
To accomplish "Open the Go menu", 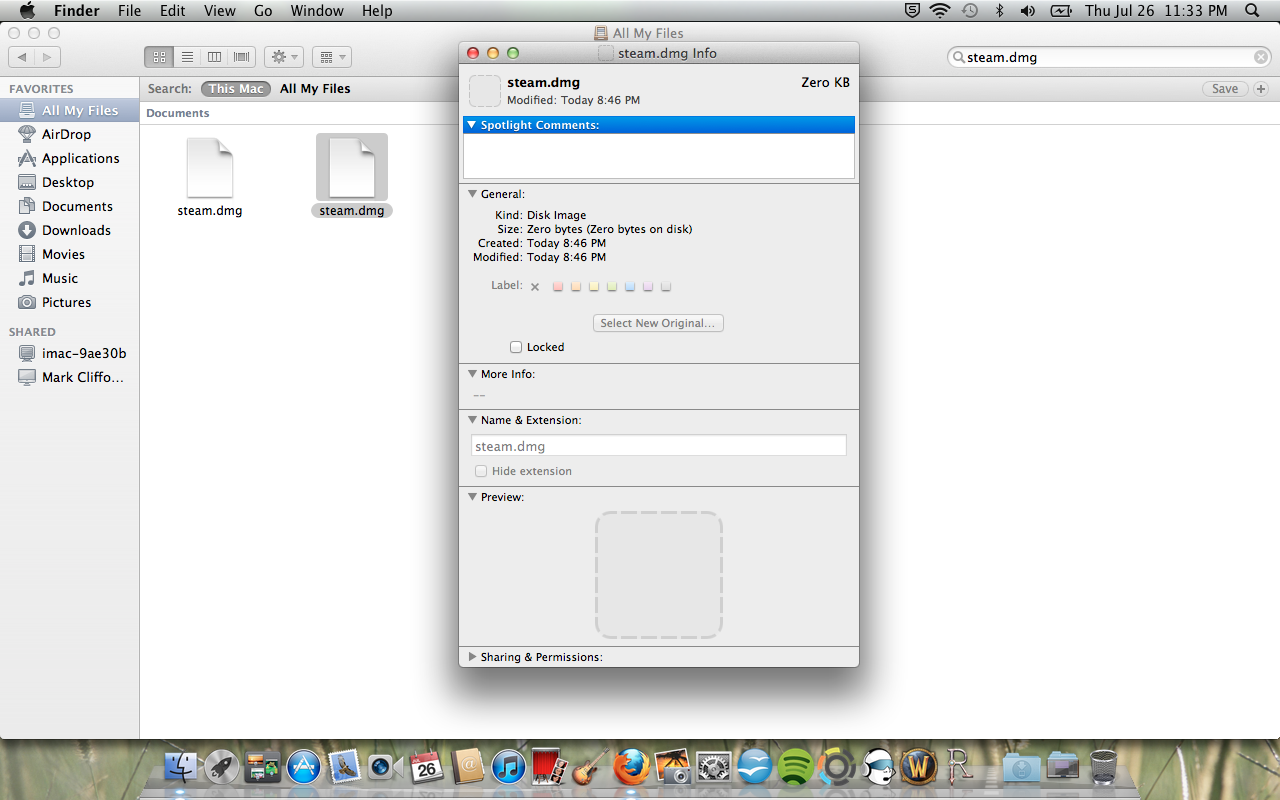I will click(x=263, y=11).
